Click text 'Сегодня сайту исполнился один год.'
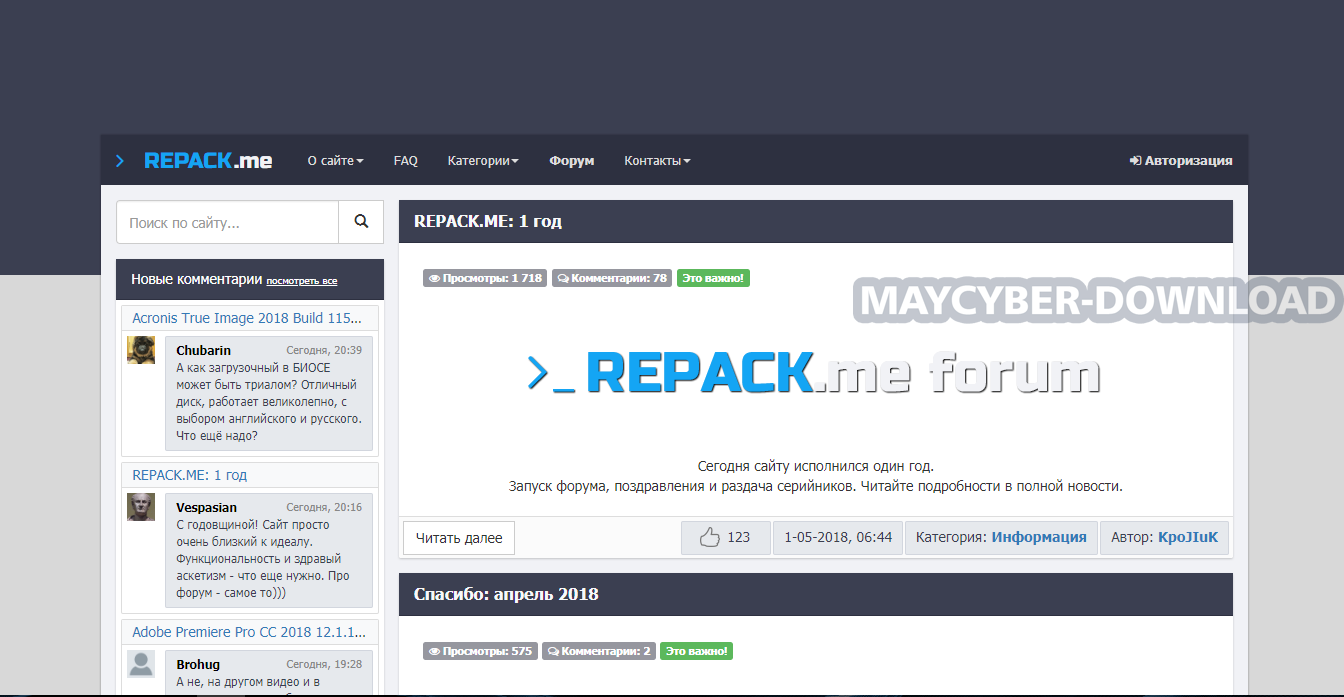Screen dimensions: 1344x697 coord(816,466)
